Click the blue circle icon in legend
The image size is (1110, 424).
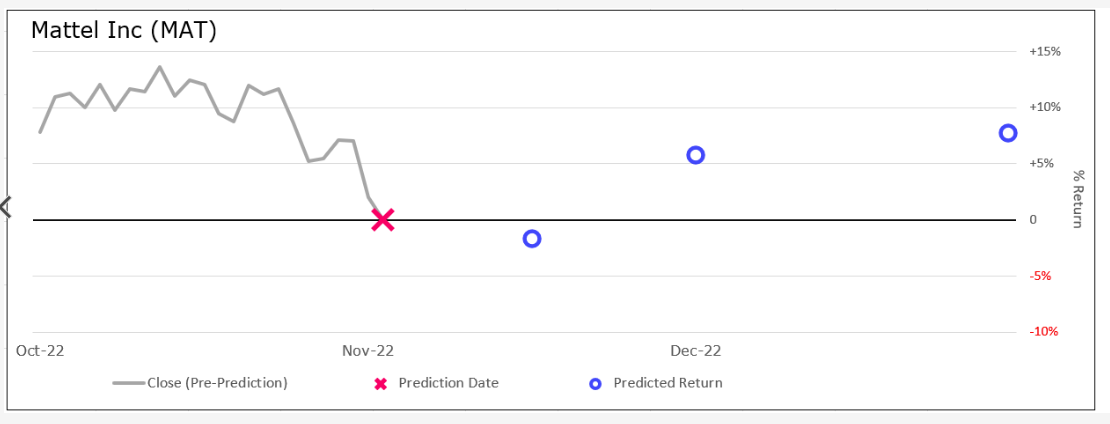pyautogui.click(x=595, y=383)
